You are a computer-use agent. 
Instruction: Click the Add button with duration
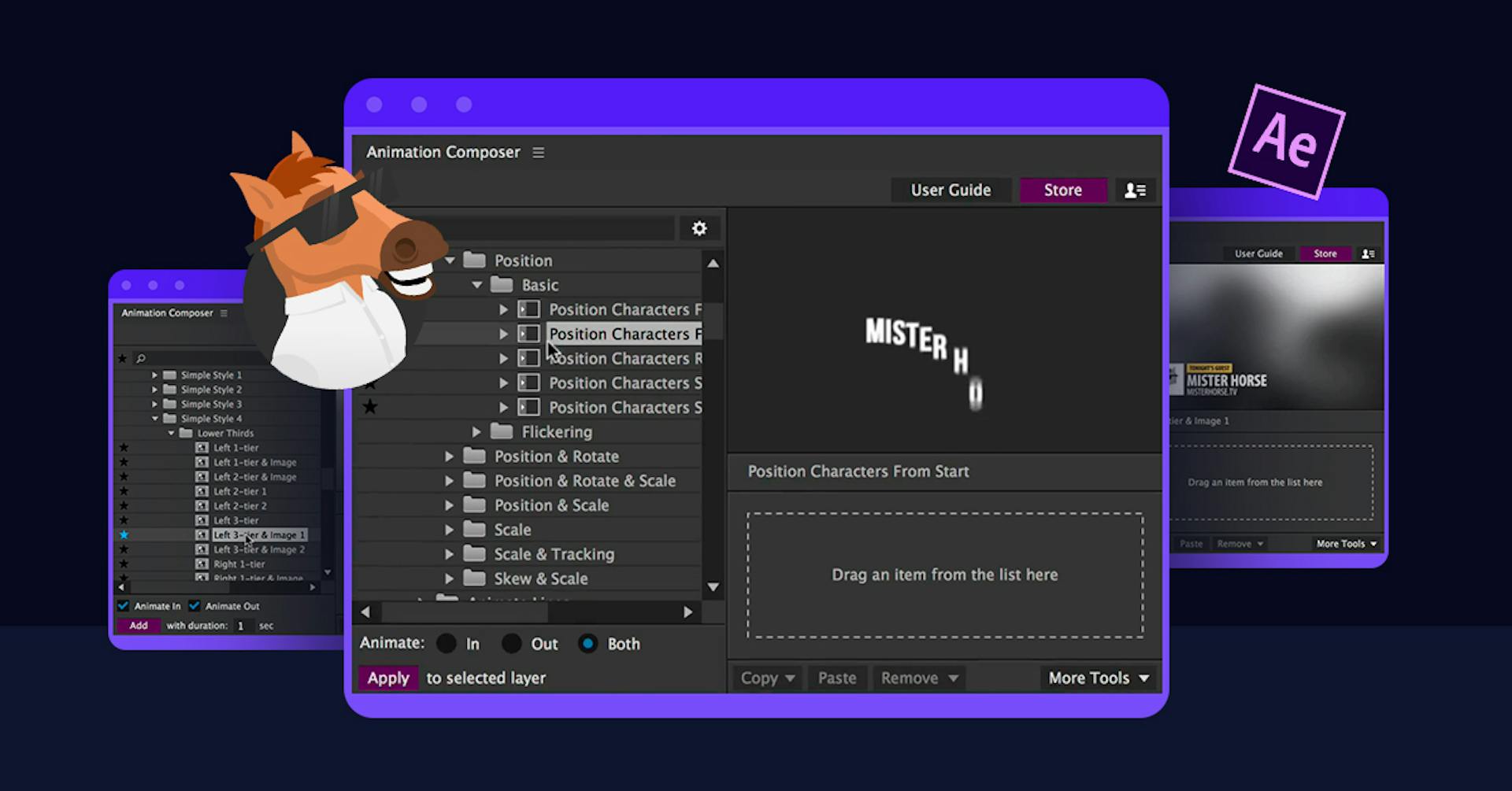click(138, 625)
